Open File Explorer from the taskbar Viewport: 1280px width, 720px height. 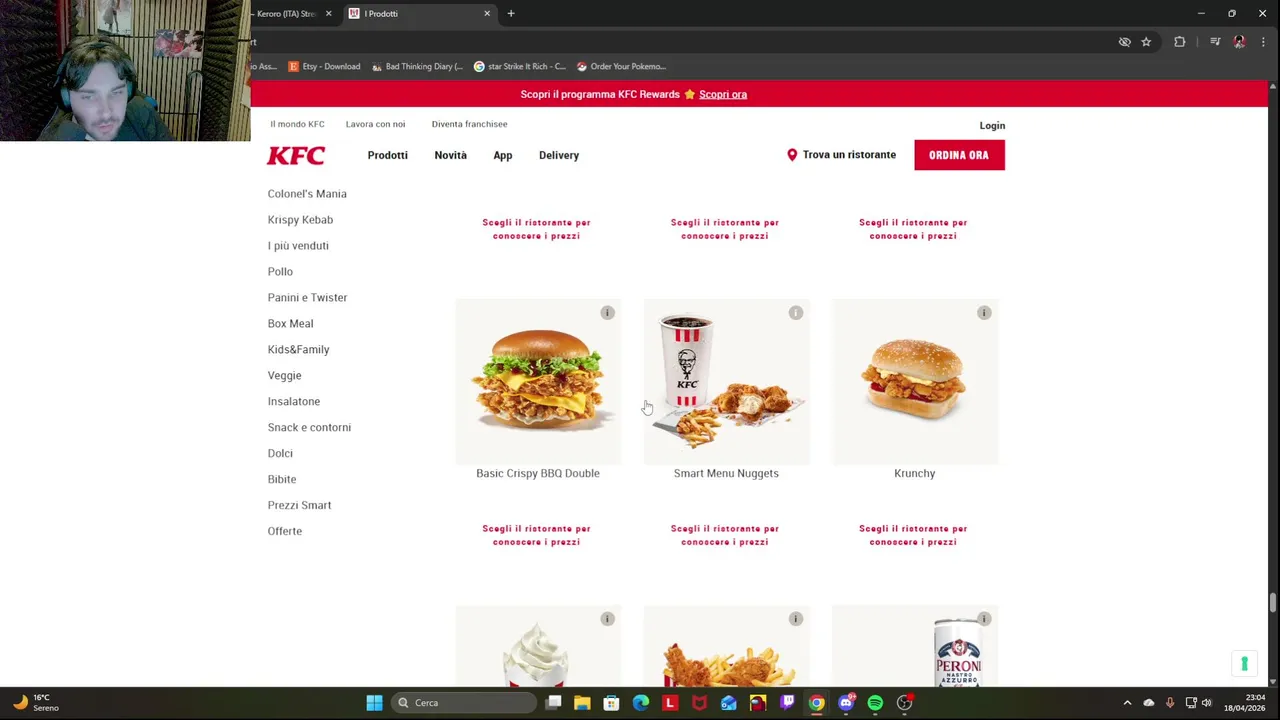click(582, 703)
